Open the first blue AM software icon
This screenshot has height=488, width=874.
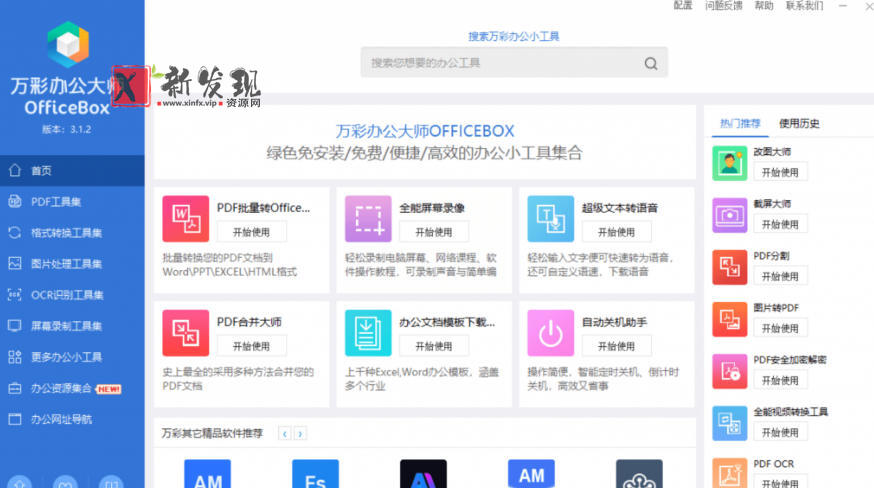pos(207,474)
